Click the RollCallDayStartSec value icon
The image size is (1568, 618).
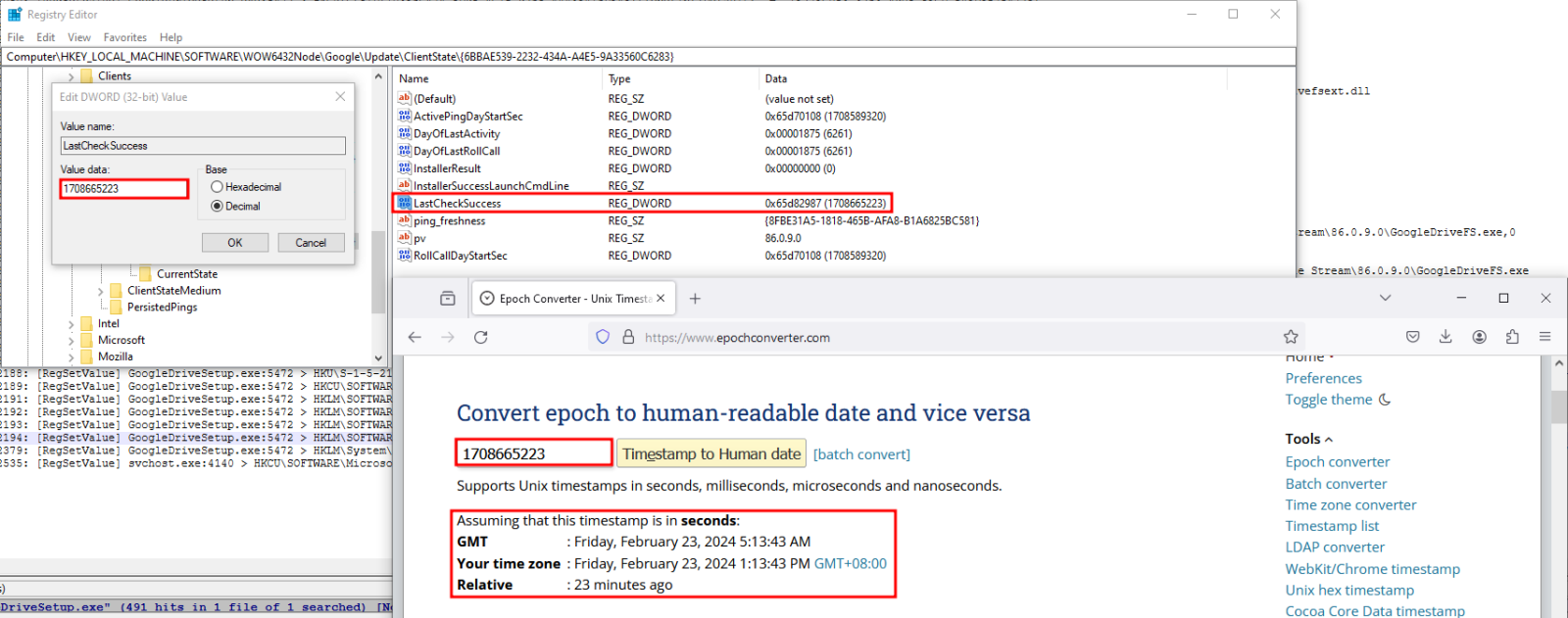click(x=404, y=256)
